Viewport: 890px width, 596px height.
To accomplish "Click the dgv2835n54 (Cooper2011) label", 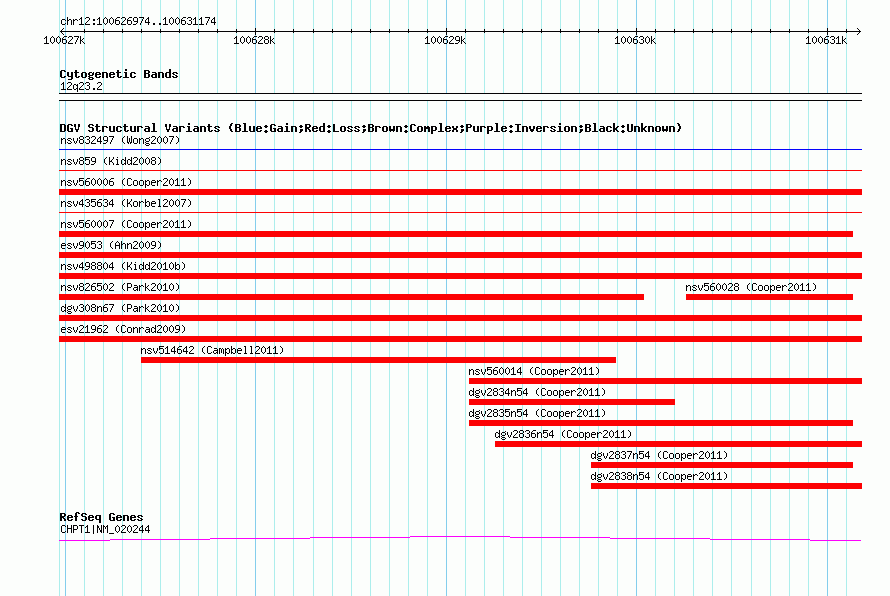I will pyautogui.click(x=537, y=413).
